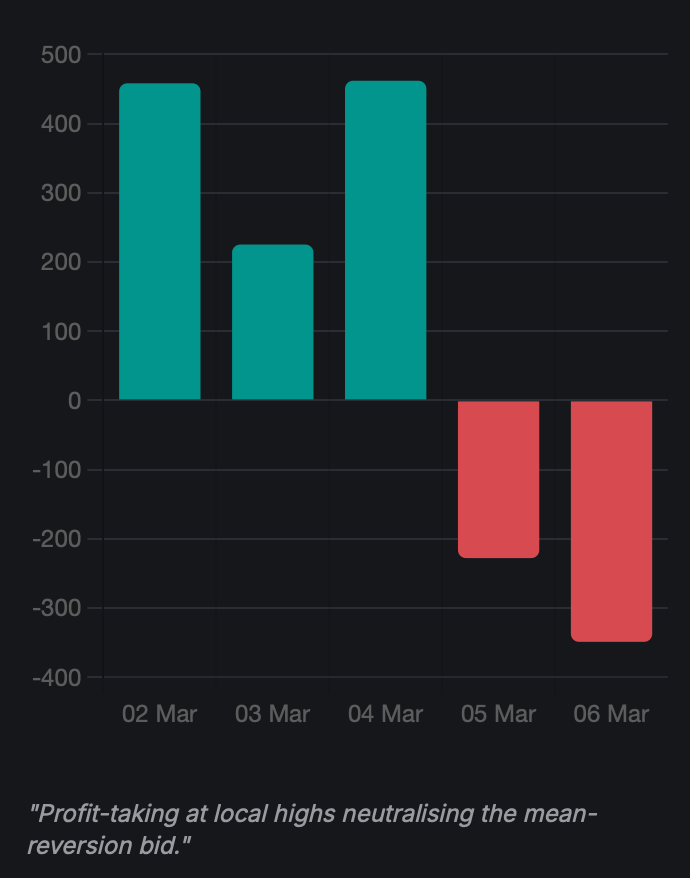Select the -100 y-axis tick label

(x=57, y=470)
